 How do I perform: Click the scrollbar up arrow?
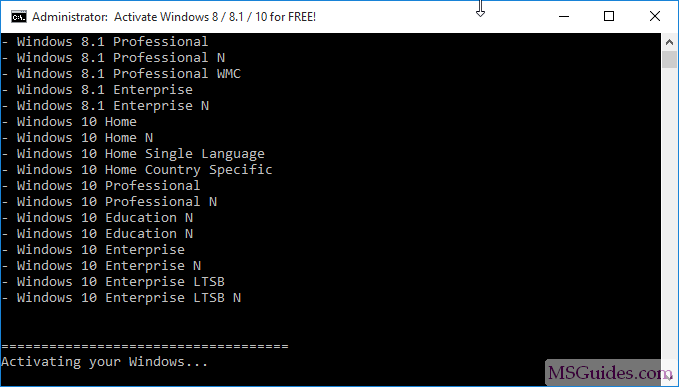[669, 42]
